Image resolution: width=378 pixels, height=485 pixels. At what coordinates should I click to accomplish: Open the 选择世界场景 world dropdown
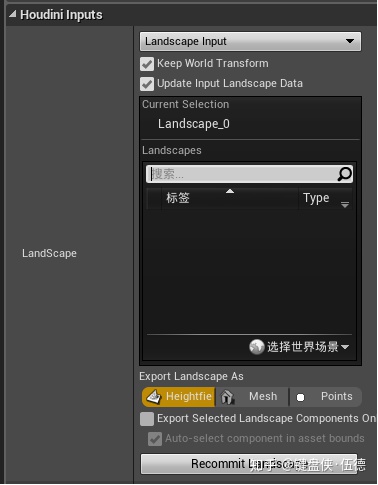pos(299,347)
